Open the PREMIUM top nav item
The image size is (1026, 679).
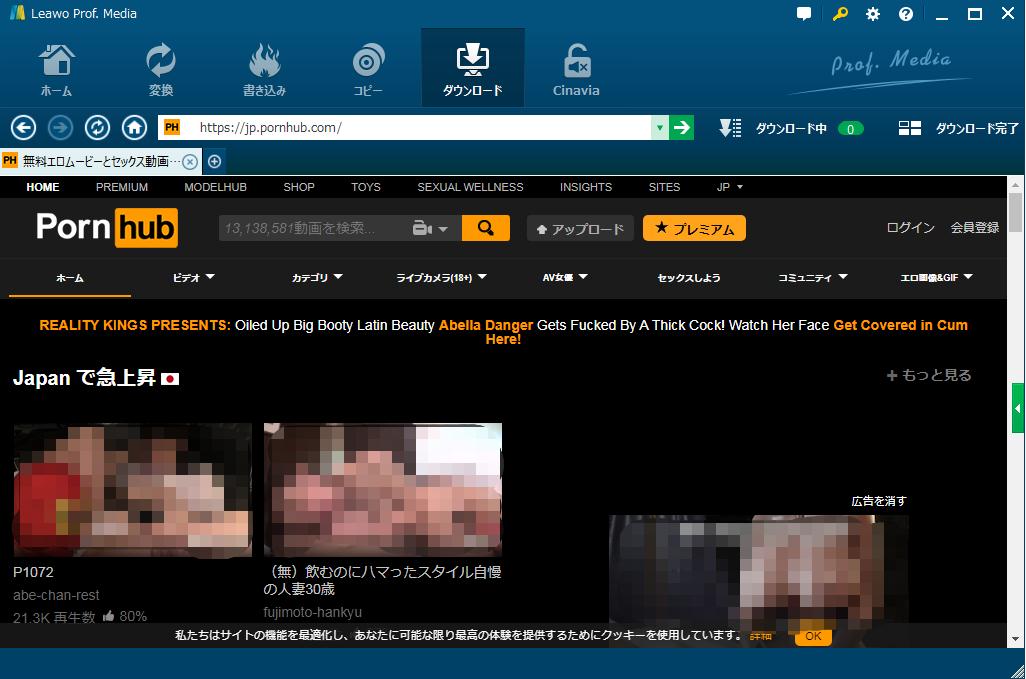tap(122, 187)
